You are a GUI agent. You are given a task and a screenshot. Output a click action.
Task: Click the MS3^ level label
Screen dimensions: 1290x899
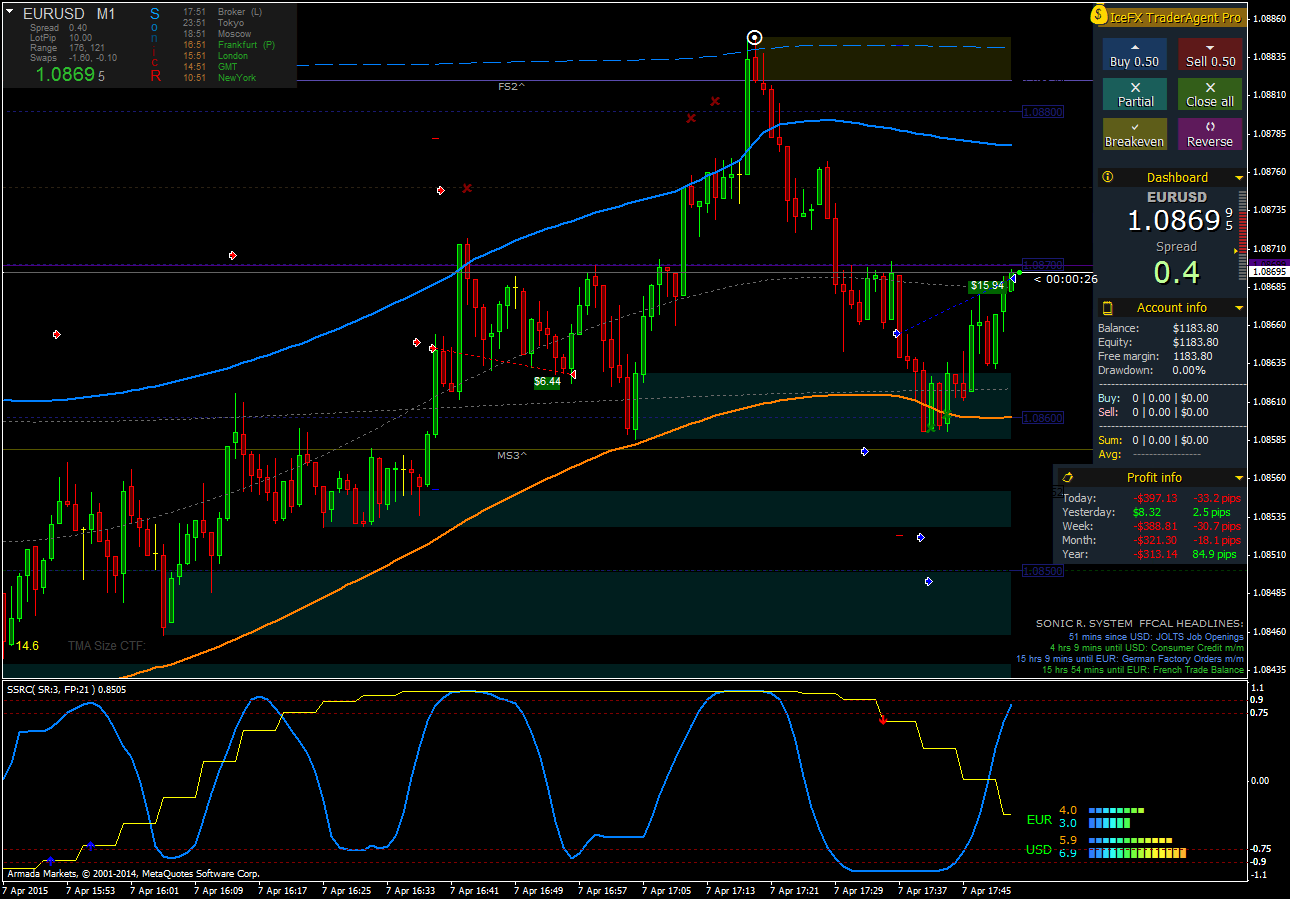[511, 455]
